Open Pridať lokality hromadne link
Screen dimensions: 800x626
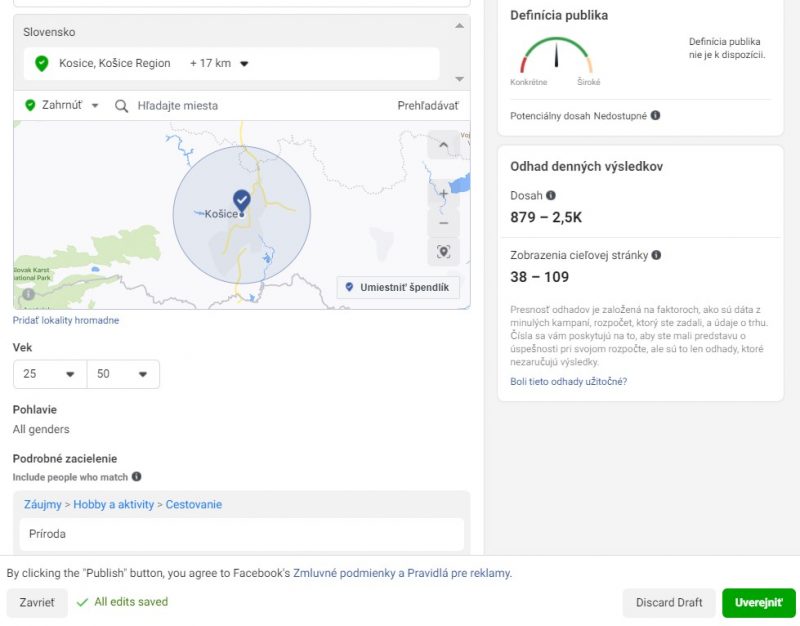click(66, 320)
